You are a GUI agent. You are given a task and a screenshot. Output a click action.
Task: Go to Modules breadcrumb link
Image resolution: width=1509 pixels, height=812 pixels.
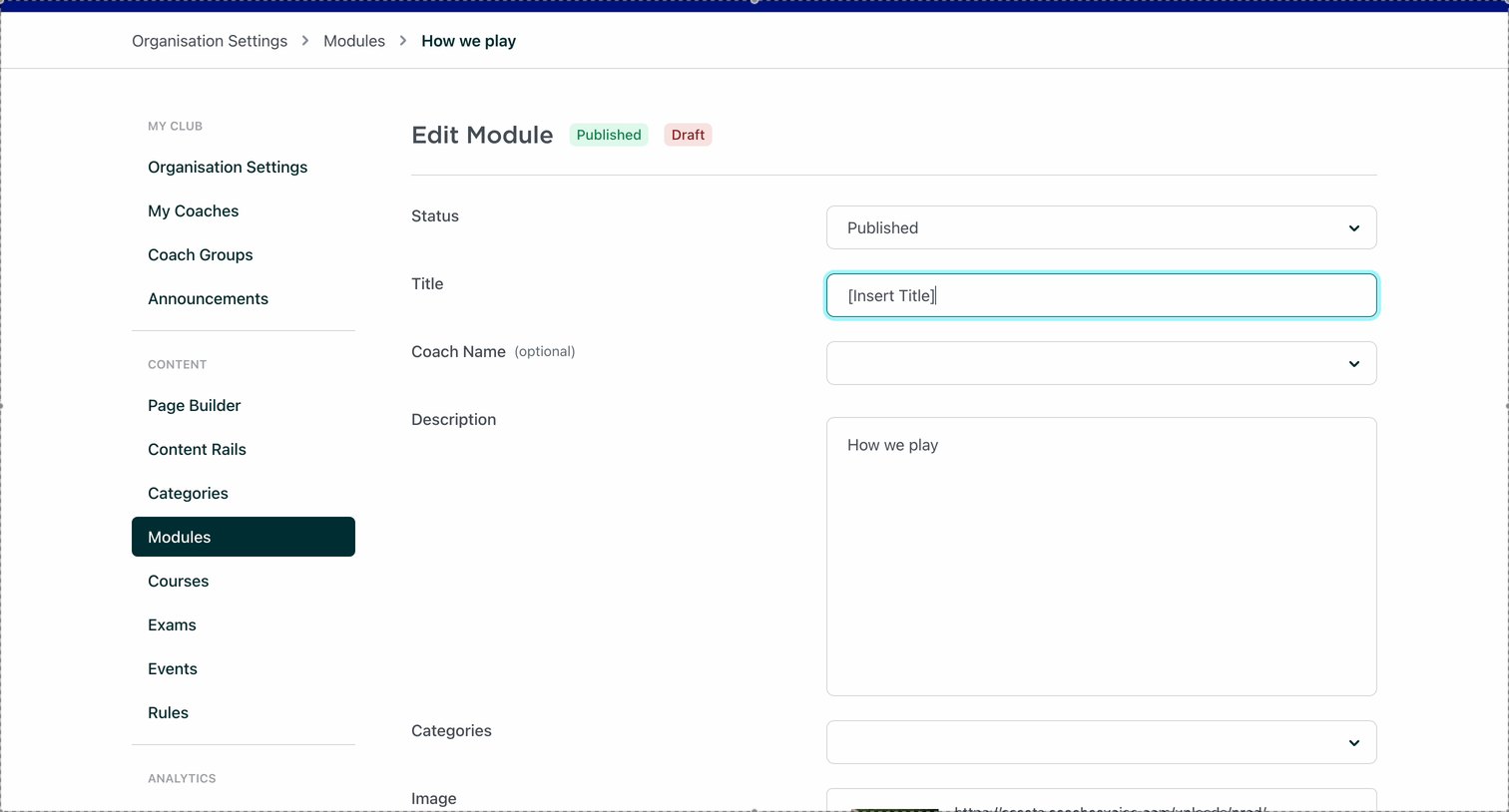pyautogui.click(x=354, y=41)
